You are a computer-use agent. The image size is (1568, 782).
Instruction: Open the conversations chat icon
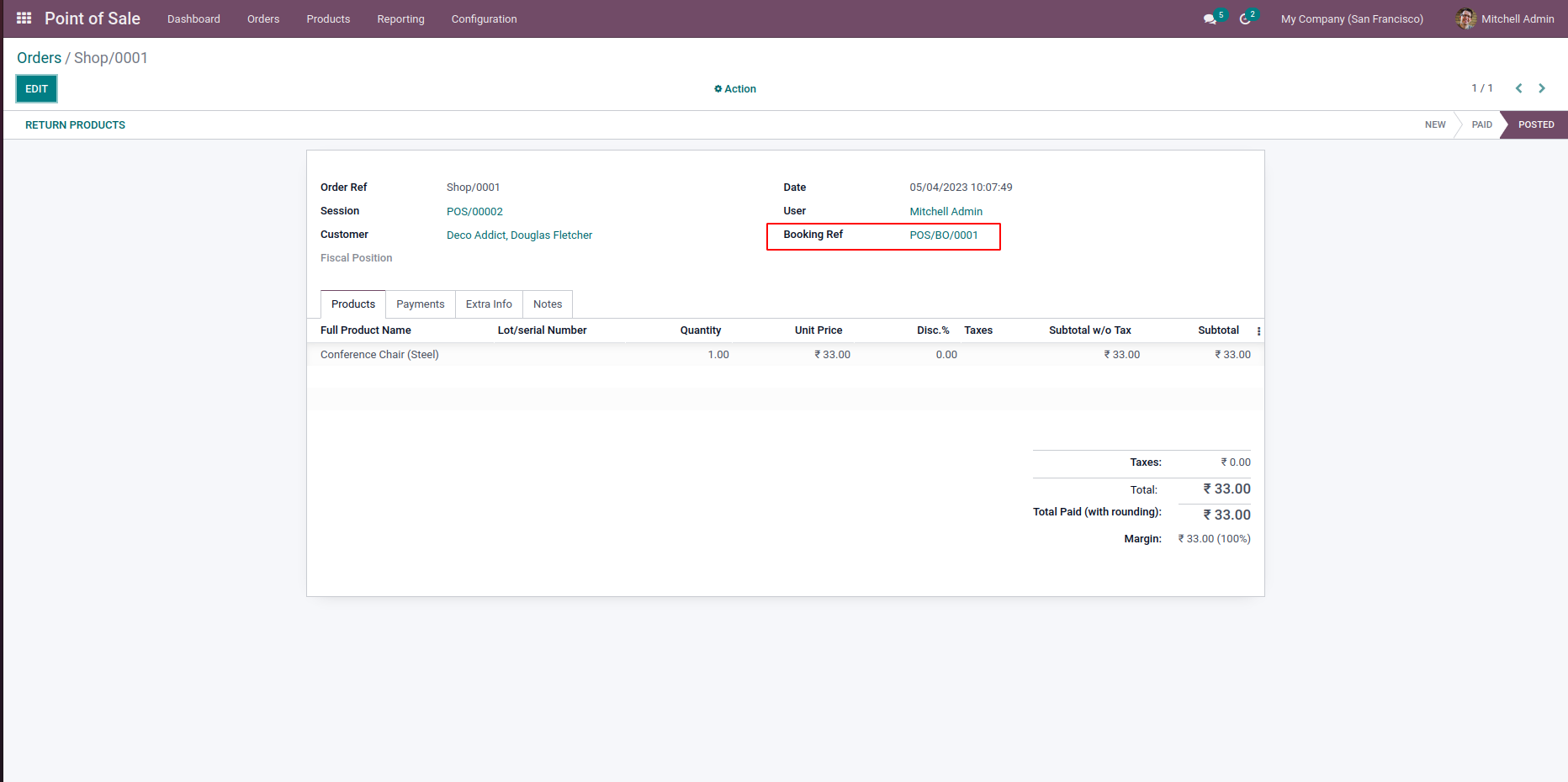click(x=1210, y=18)
